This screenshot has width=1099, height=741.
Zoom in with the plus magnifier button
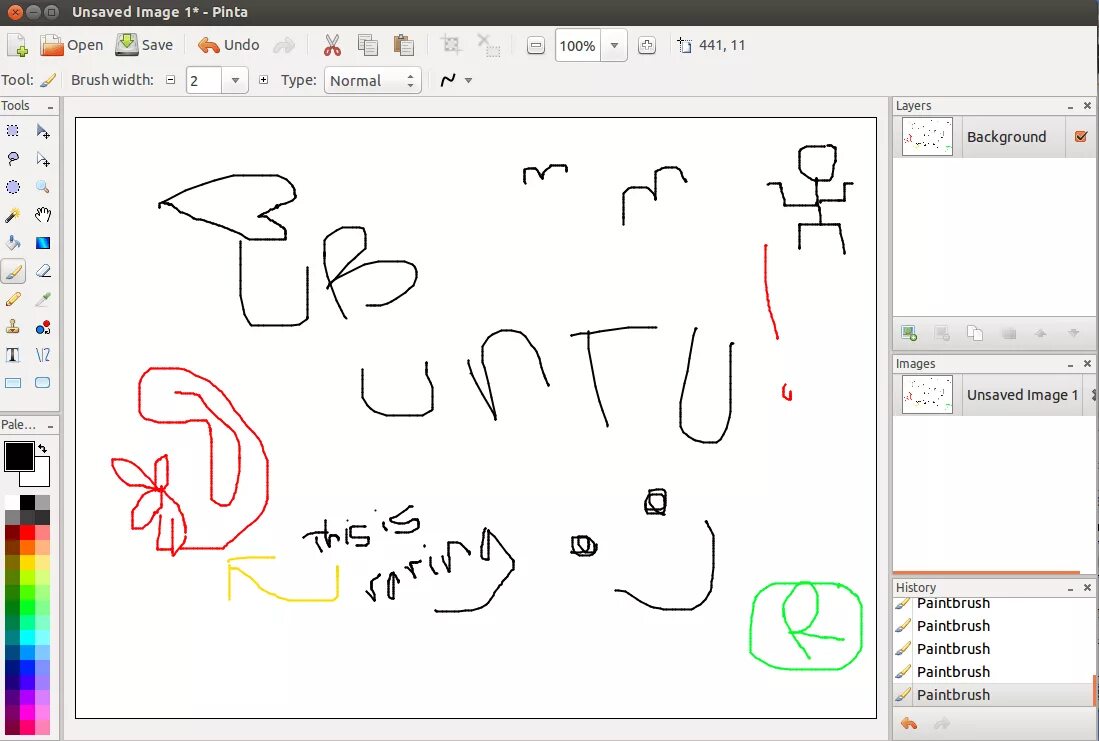(647, 46)
